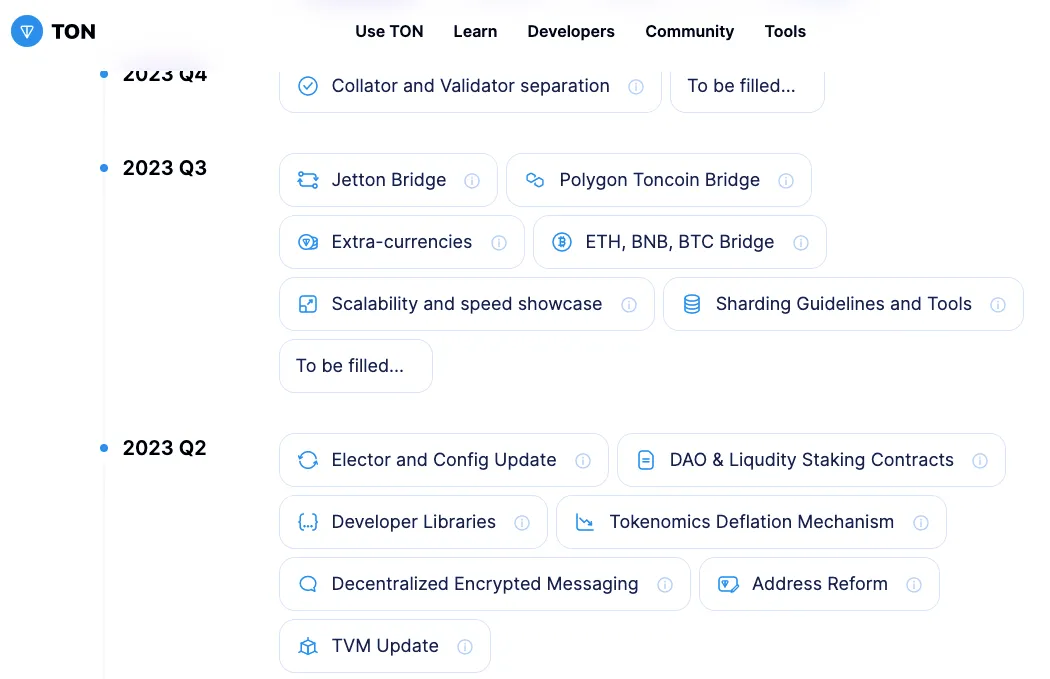This screenshot has height=679, width=1050.
Task: Click the Collator and Validator separation checkmark icon
Action: point(308,86)
